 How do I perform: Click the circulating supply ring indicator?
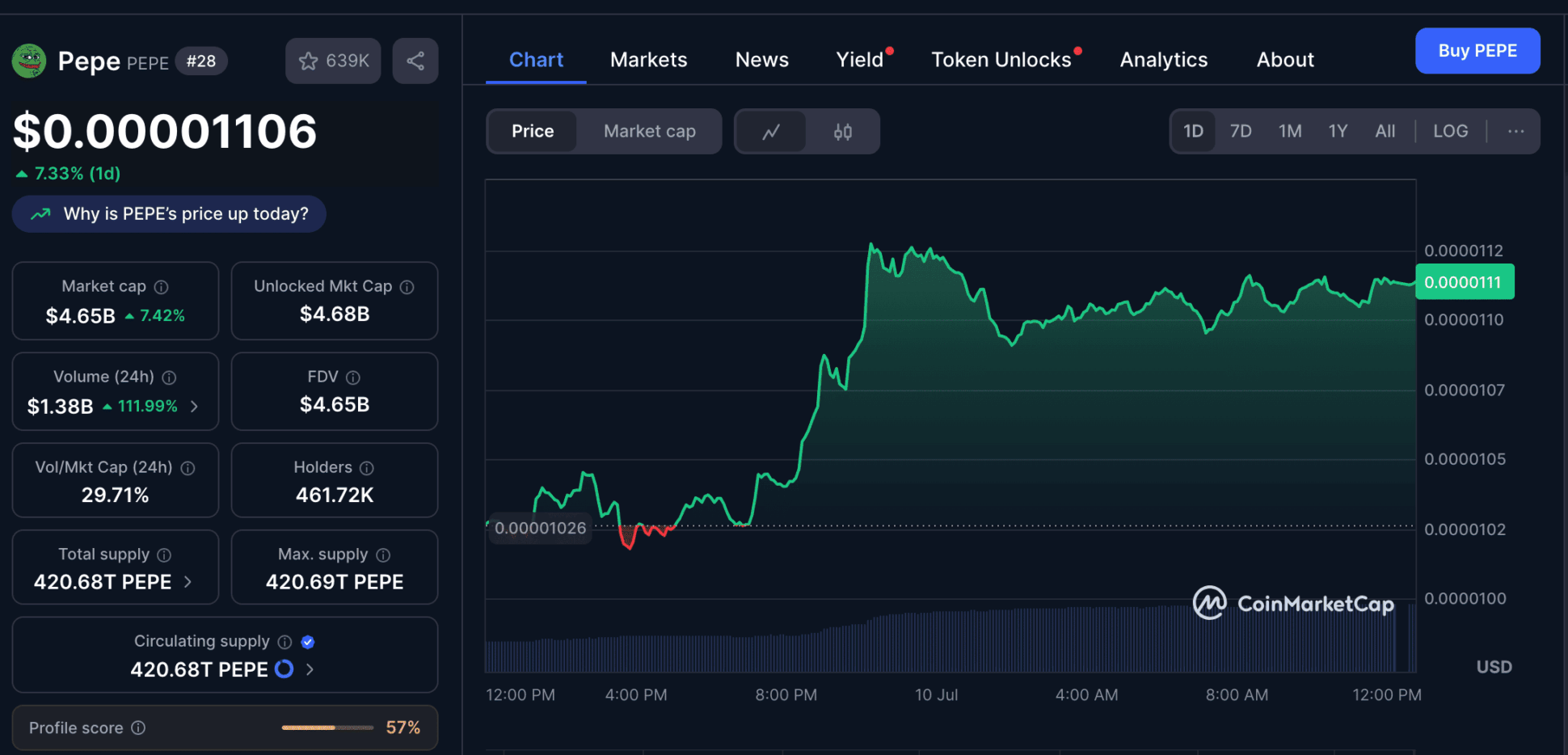(284, 669)
